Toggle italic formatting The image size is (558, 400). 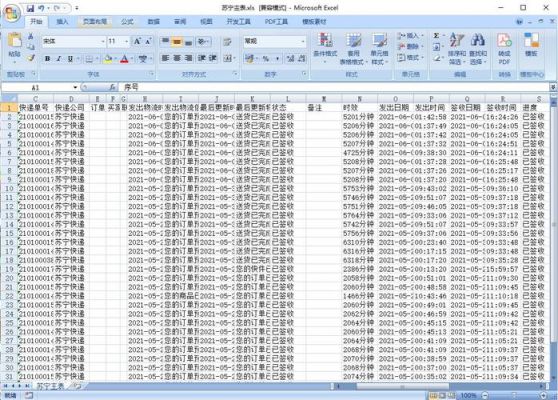59,59
